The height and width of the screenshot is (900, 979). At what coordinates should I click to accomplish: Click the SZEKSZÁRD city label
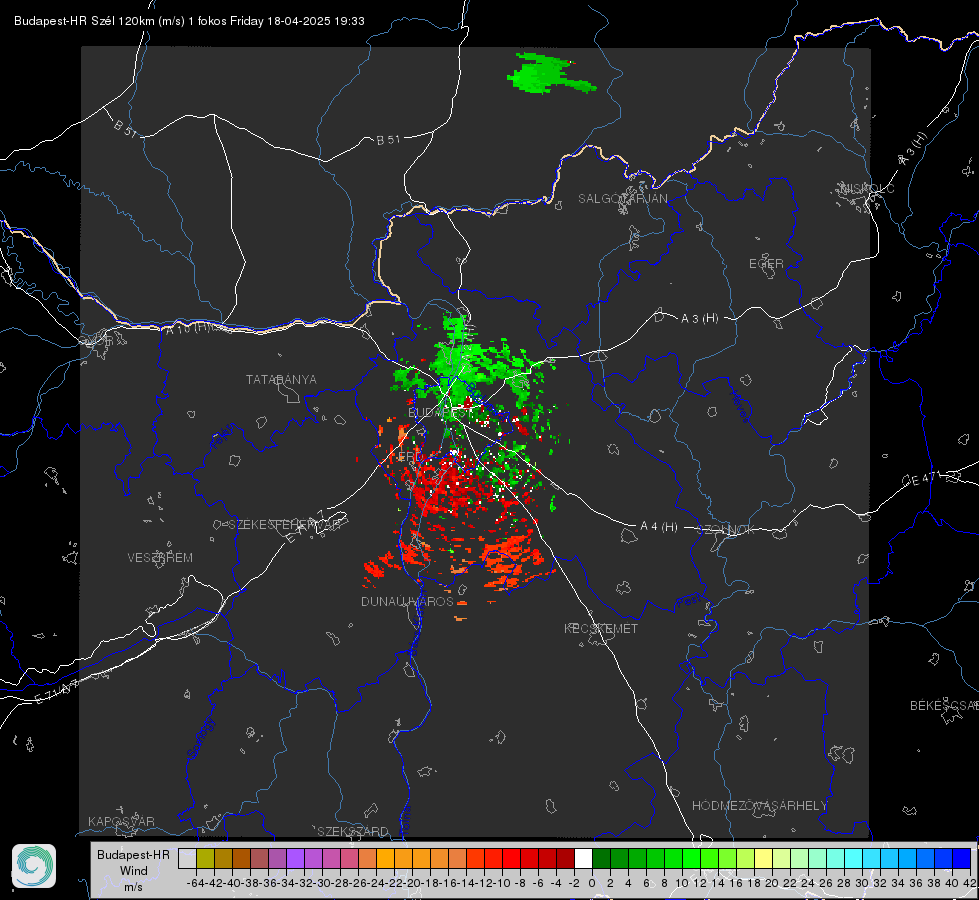click(353, 831)
